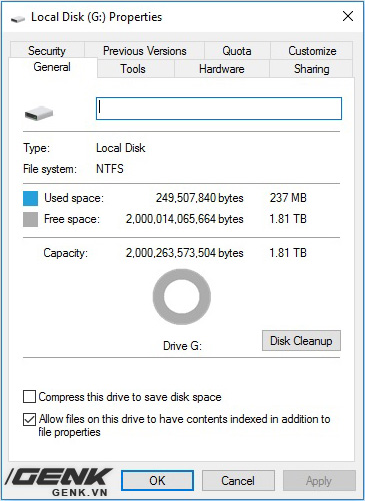Click the NTFS file system value

pyautogui.click(x=110, y=169)
